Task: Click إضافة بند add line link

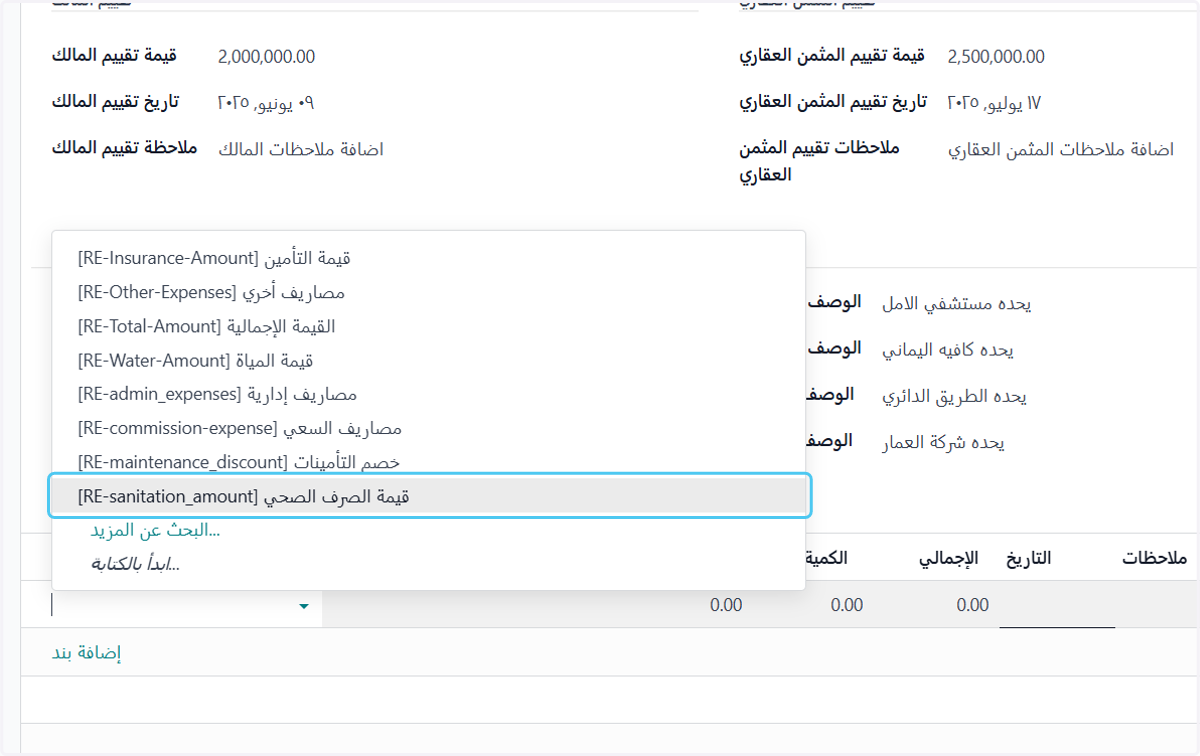Action: coord(86,653)
